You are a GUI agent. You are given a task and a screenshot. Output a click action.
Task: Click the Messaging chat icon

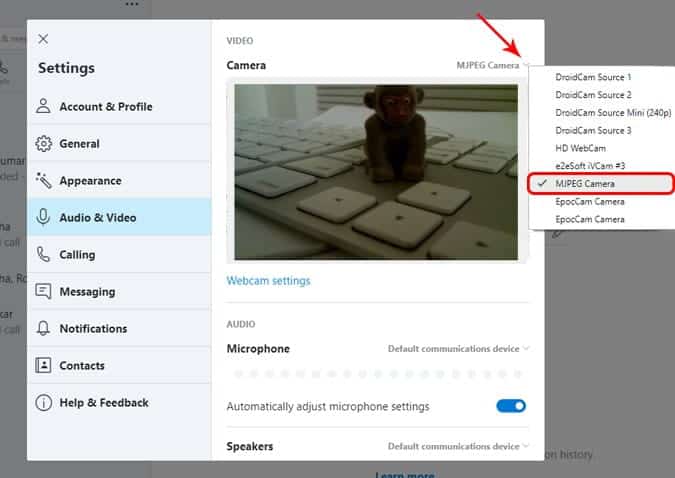click(43, 292)
